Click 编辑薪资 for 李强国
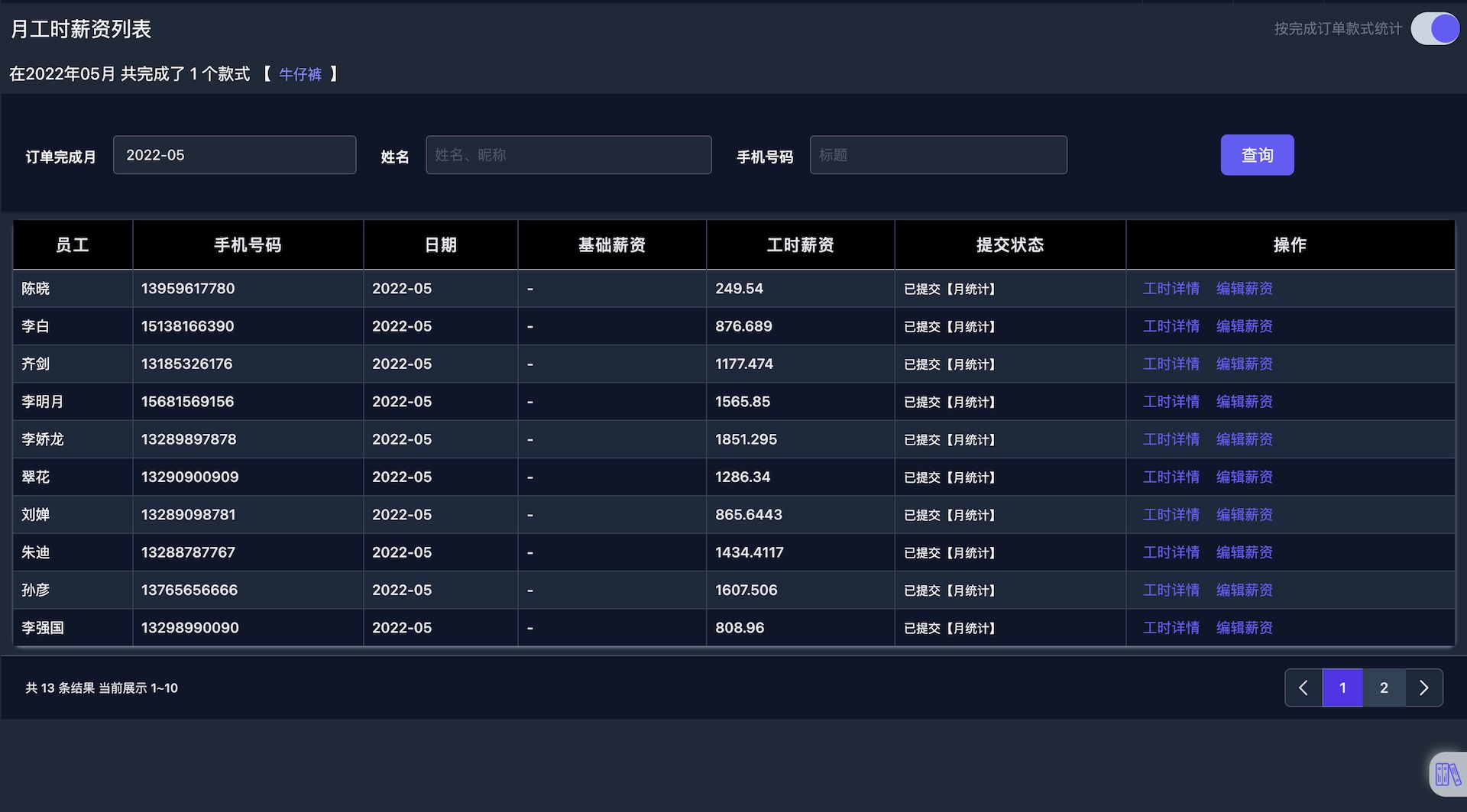The height and width of the screenshot is (812, 1467). click(x=1244, y=627)
